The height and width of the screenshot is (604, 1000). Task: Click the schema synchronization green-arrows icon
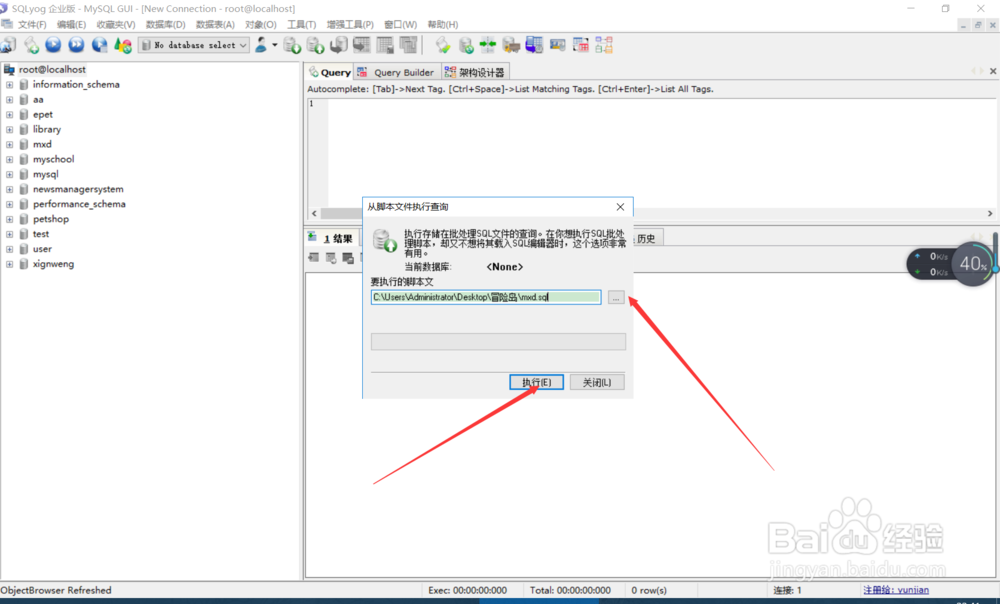[x=489, y=44]
